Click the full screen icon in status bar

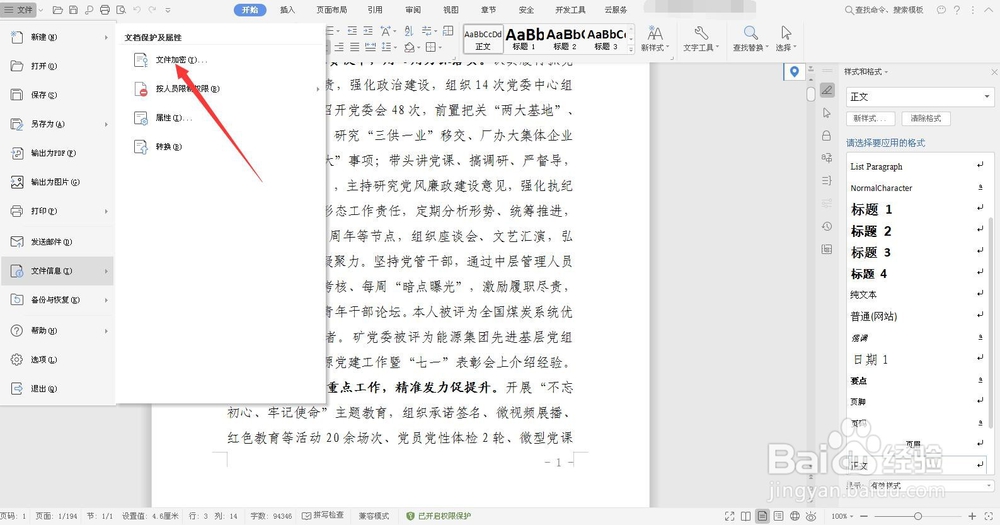point(730,515)
